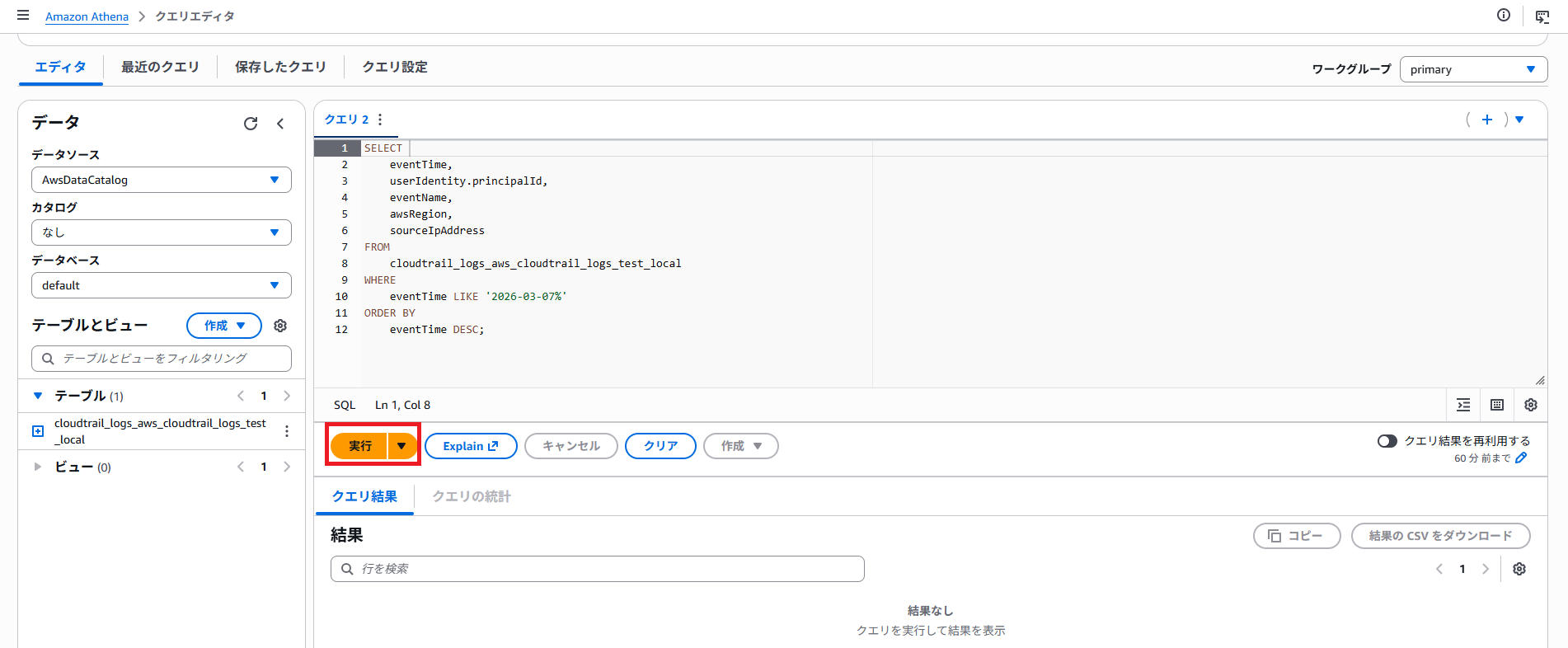
Task: Refresh the data panel
Action: [x=251, y=124]
